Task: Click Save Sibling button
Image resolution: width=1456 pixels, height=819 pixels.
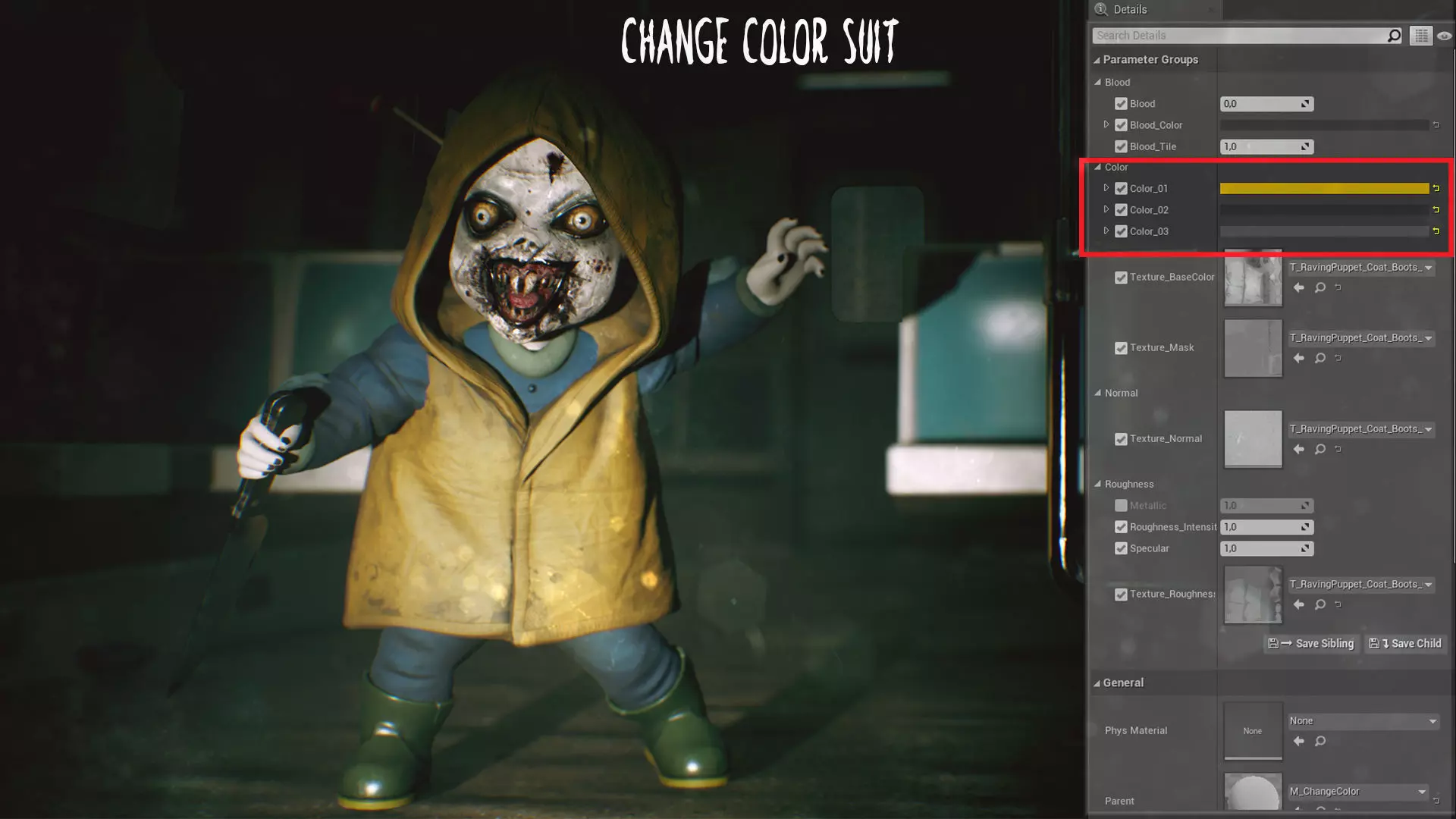Action: [x=1311, y=644]
